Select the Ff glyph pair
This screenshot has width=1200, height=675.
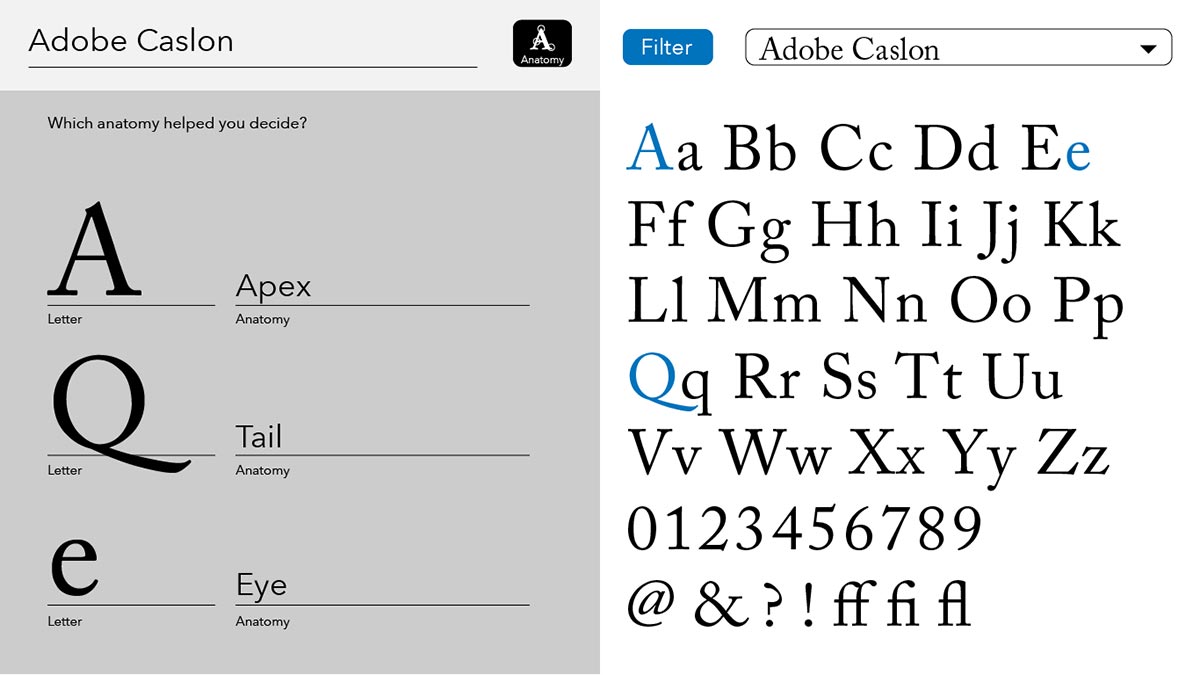click(658, 224)
